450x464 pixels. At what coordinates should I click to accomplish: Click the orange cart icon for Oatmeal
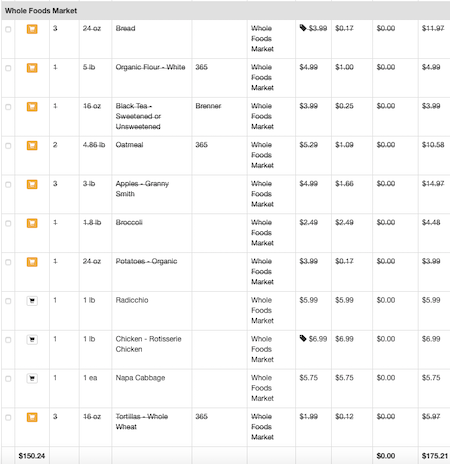click(x=32, y=145)
